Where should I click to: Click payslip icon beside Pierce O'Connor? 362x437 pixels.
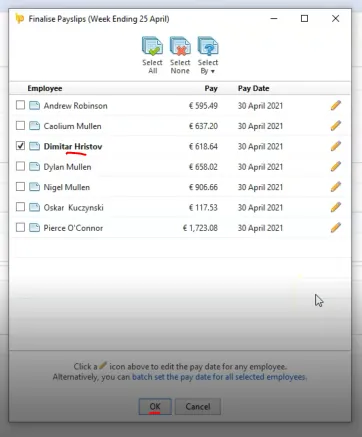point(34,228)
